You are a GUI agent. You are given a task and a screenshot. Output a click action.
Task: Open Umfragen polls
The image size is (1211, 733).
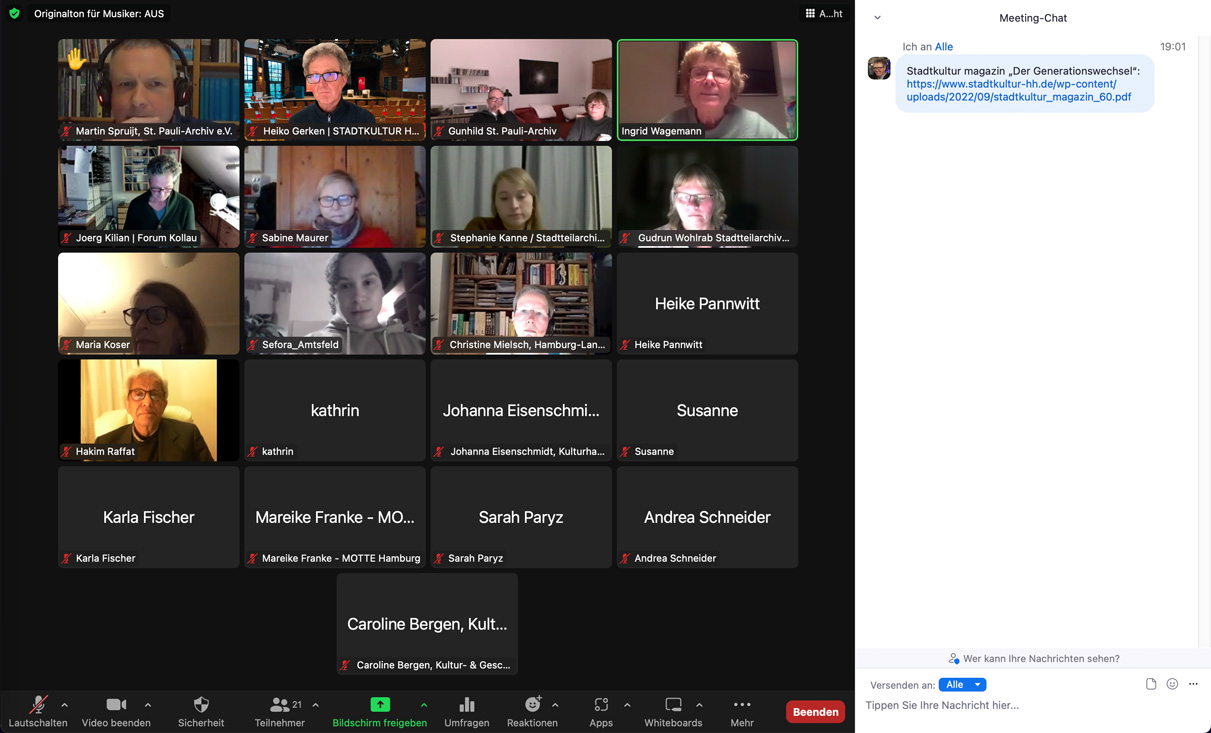pyautogui.click(x=467, y=711)
